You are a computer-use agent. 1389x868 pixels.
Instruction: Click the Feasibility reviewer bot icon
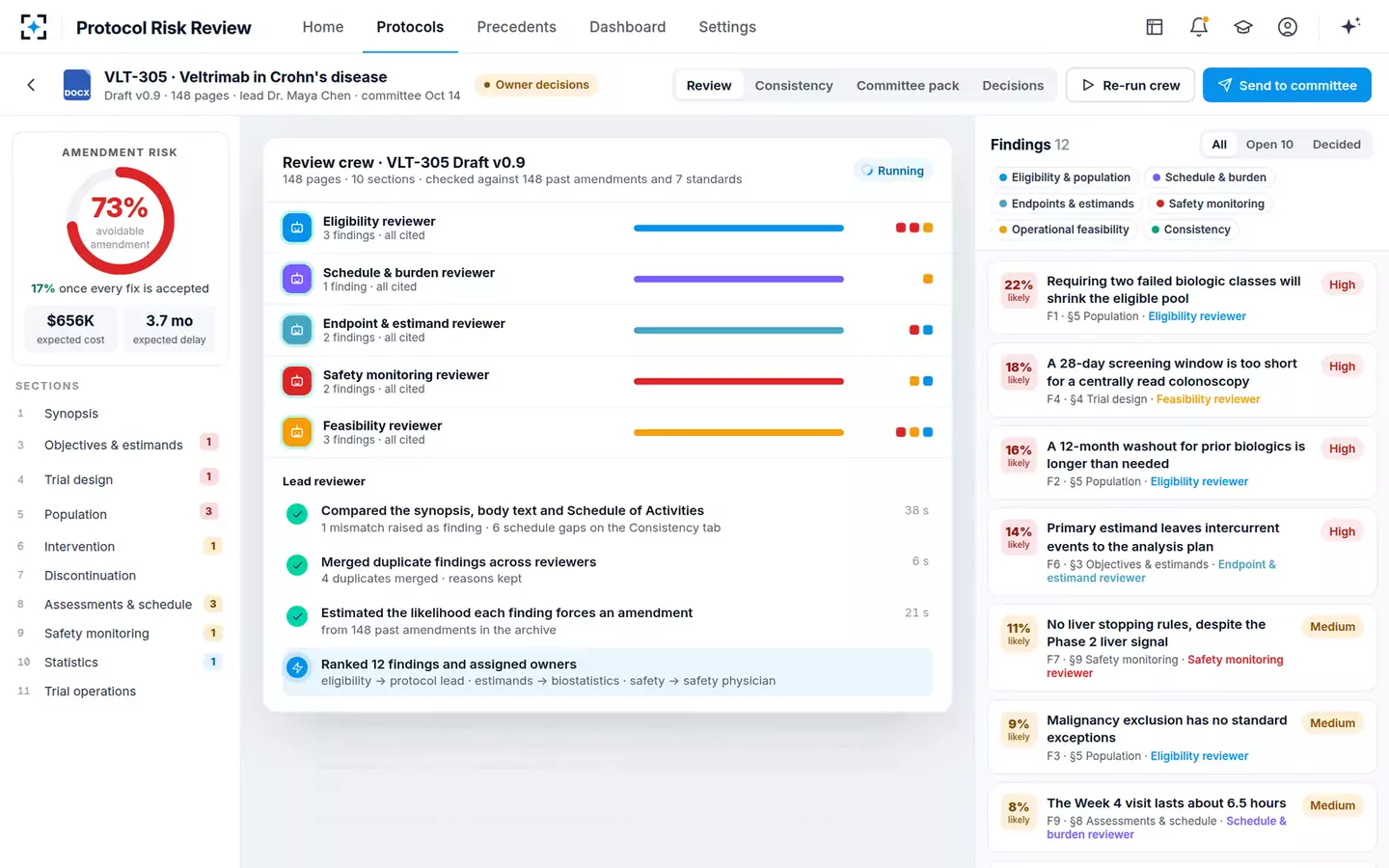(297, 432)
